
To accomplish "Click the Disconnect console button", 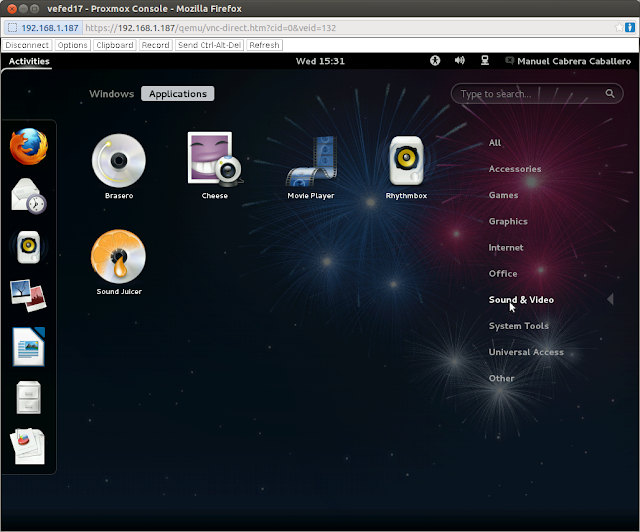I will pos(27,45).
